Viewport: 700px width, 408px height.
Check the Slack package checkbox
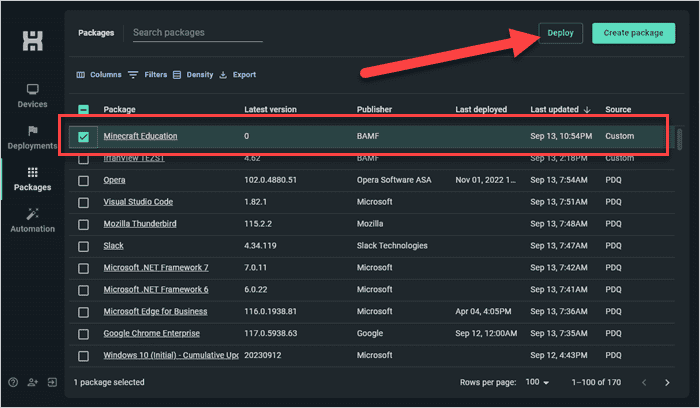[x=83, y=246]
